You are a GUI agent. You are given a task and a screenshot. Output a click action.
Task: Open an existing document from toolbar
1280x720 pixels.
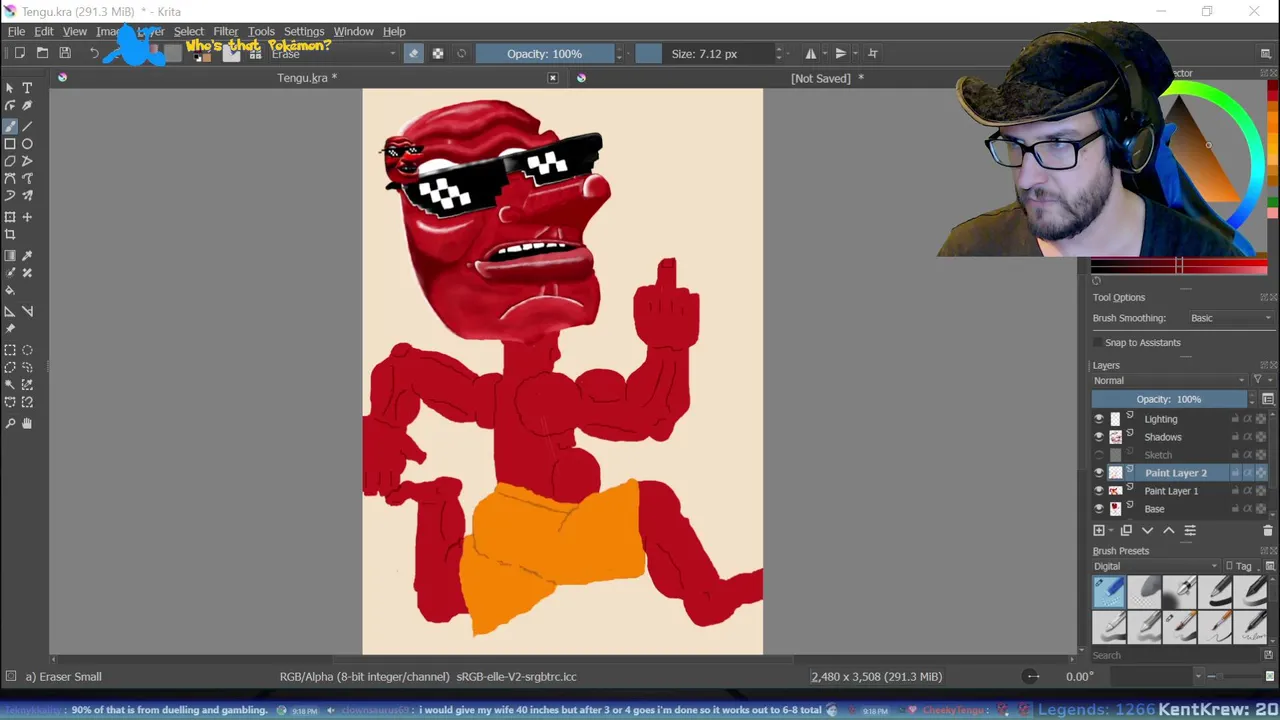[42, 53]
